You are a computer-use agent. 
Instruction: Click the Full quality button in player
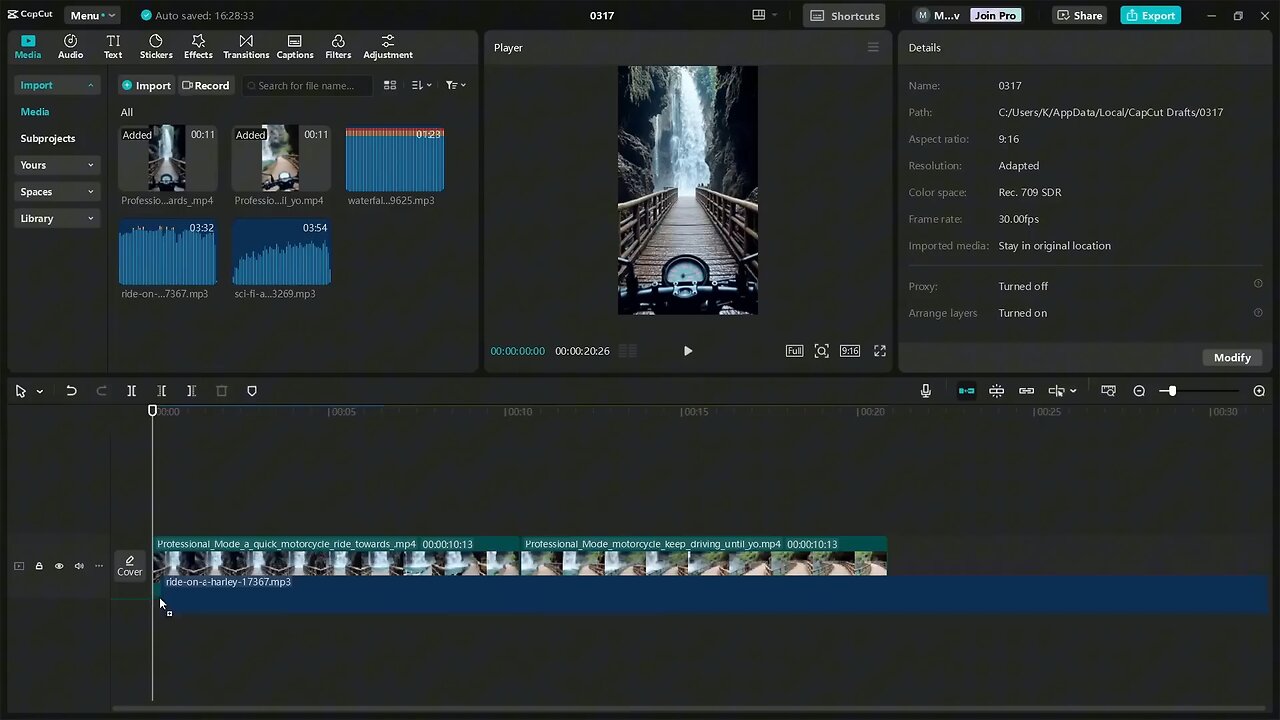point(794,351)
